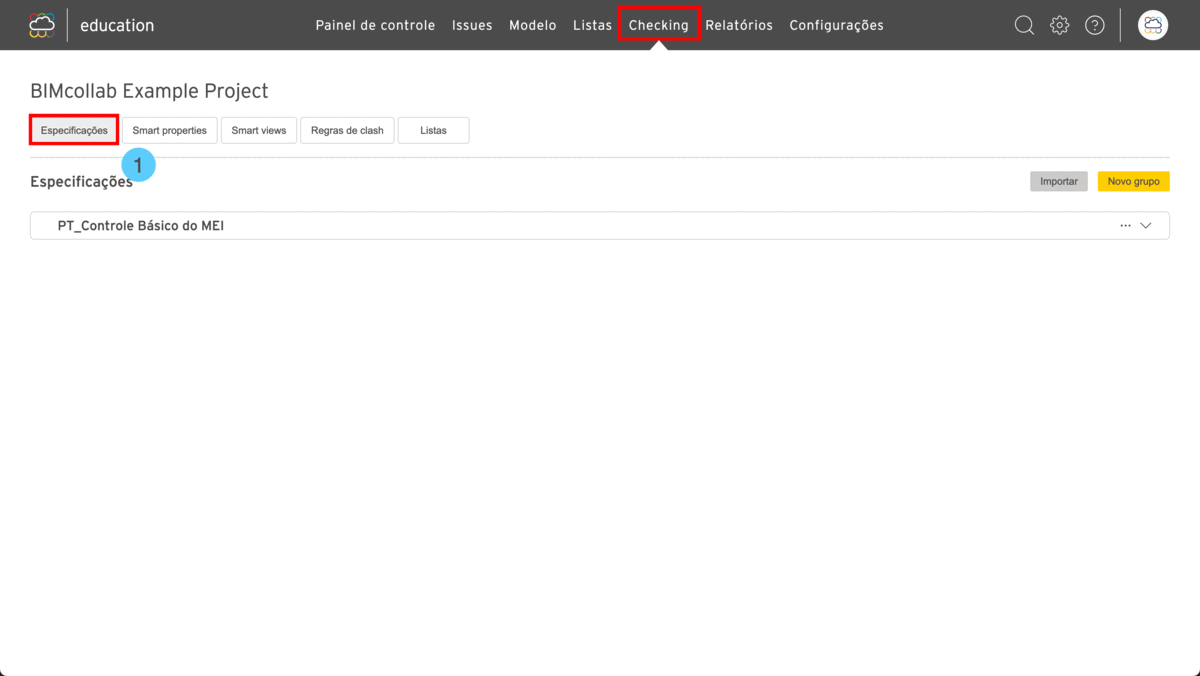The width and height of the screenshot is (1200, 676).
Task: Go to Painel de controle
Action: (375, 25)
